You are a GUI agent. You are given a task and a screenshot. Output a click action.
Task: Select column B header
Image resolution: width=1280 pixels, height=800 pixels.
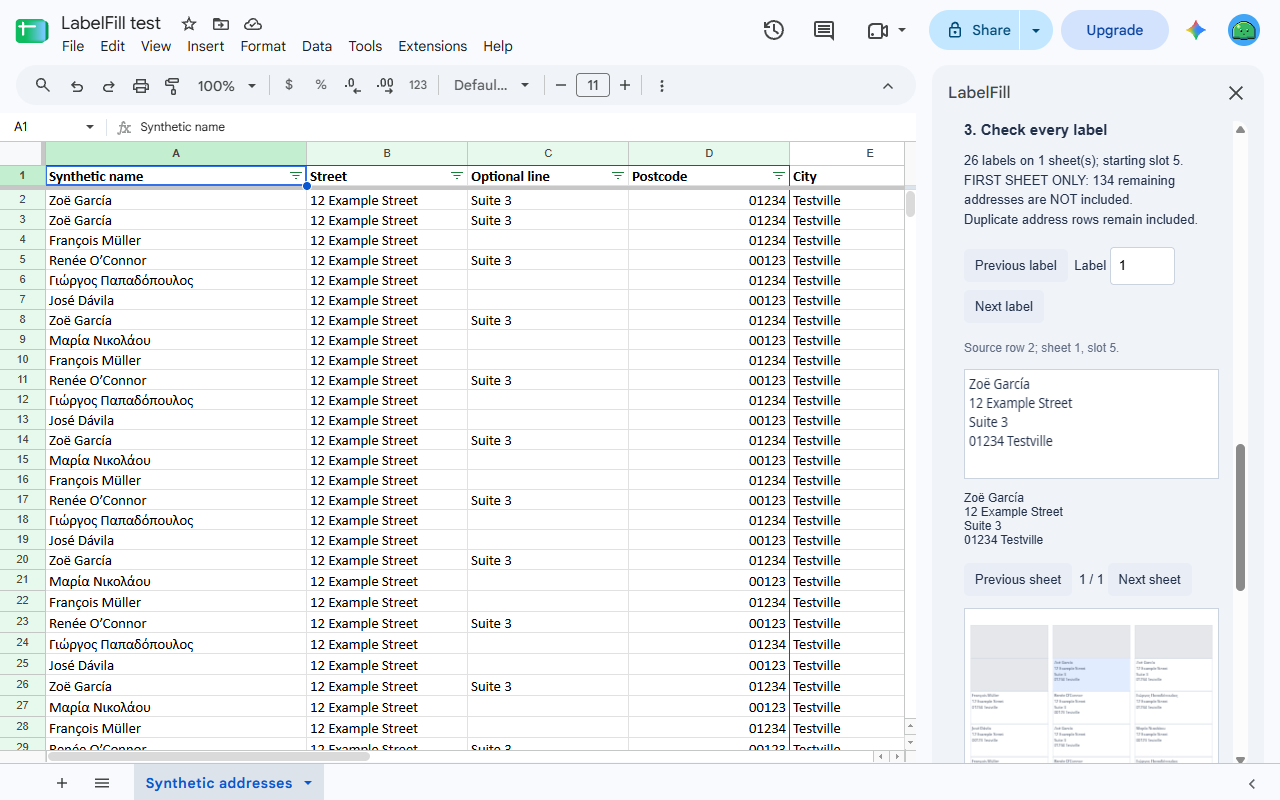coord(387,153)
